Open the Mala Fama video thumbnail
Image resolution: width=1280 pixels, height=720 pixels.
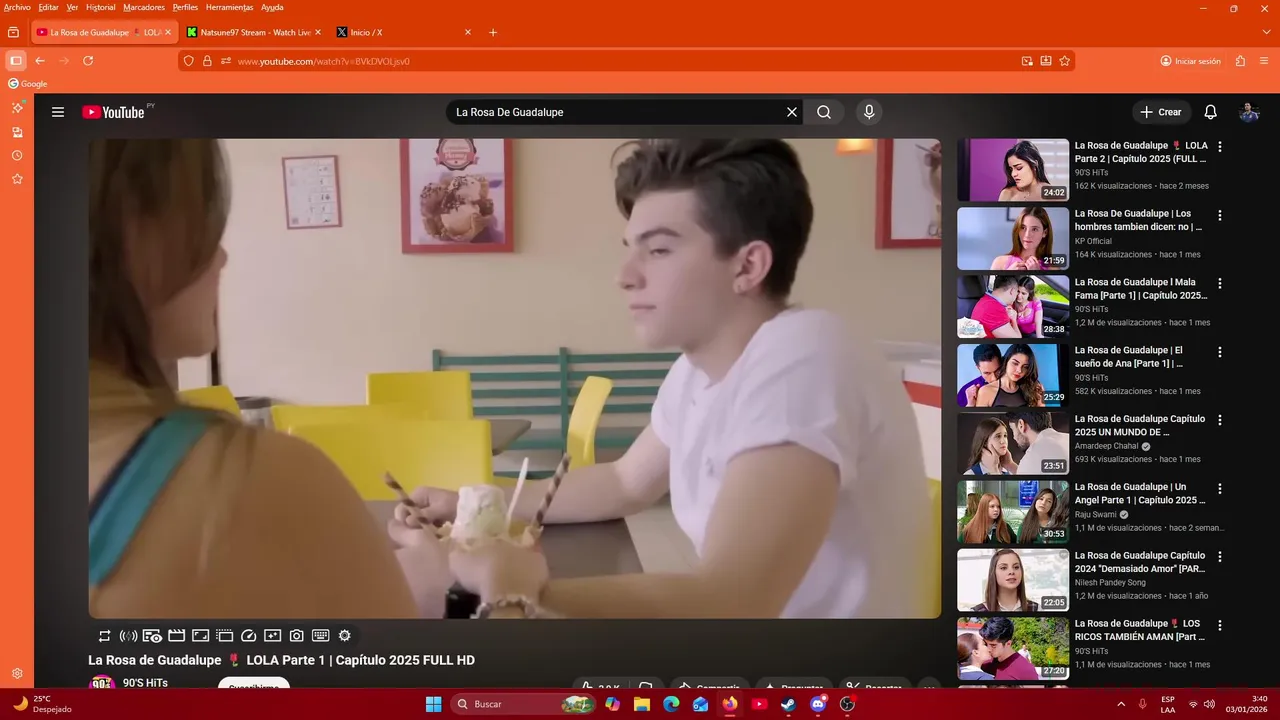point(1013,307)
